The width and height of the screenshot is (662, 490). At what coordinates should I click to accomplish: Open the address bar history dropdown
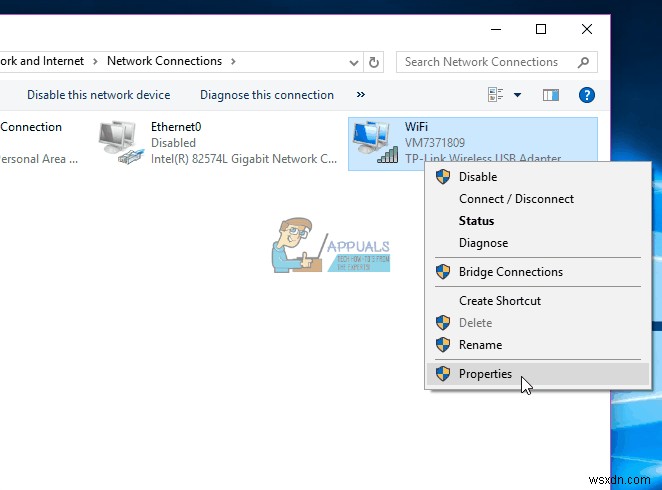pos(354,62)
